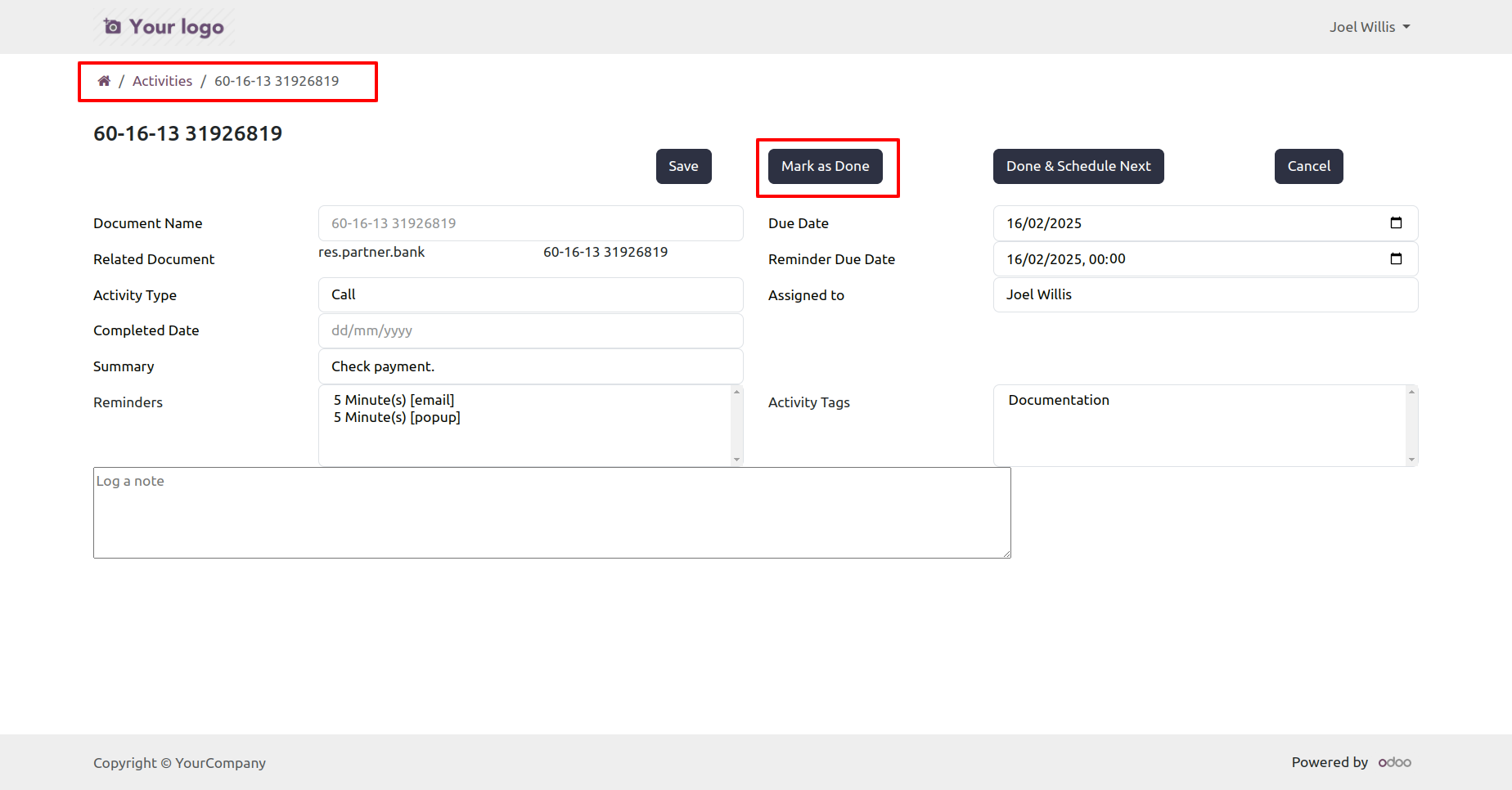Open the Activity Type dropdown showing Call

tap(530, 294)
